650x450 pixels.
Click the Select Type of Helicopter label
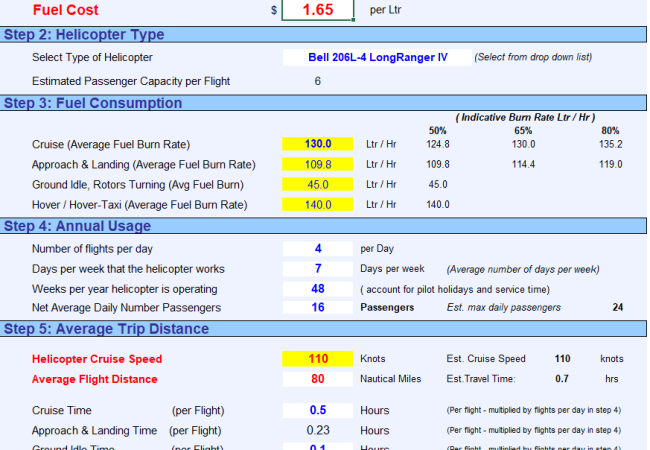[x=92, y=58]
